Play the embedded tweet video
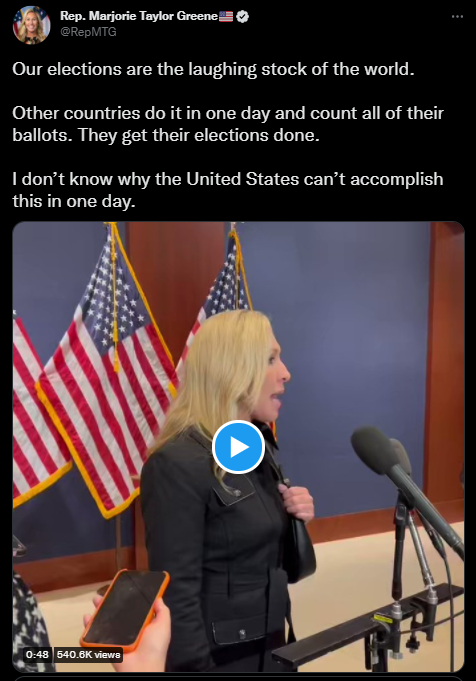Screen dimensions: 476x681 point(238,447)
